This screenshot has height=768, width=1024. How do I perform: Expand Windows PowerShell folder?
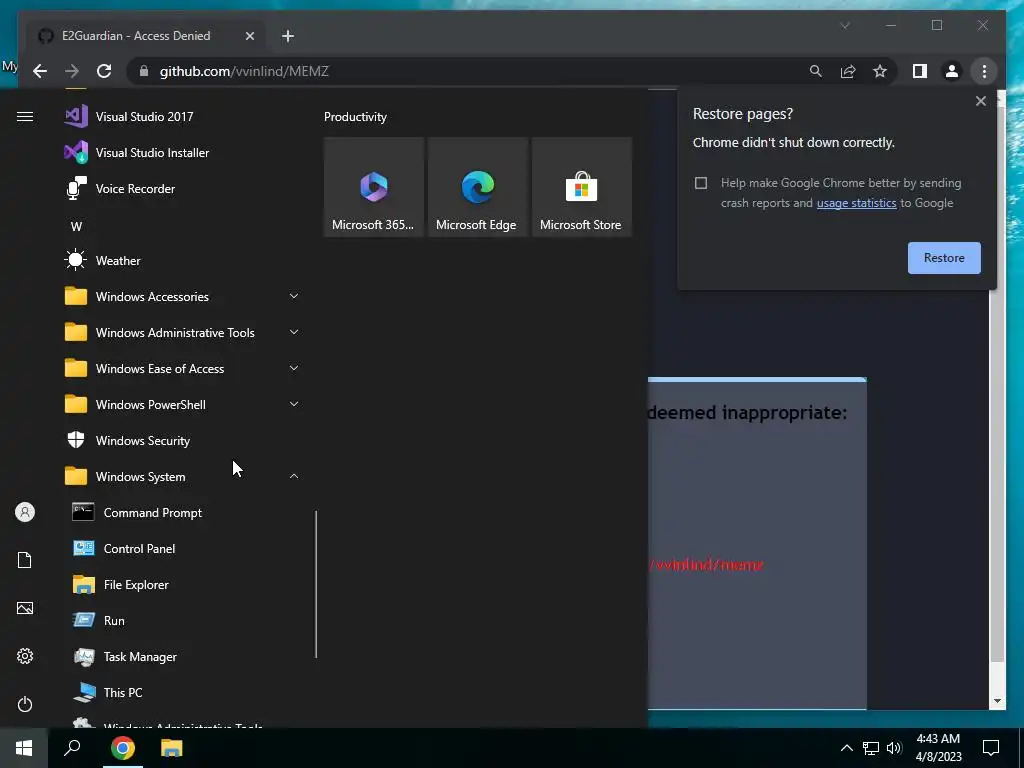[x=183, y=404]
